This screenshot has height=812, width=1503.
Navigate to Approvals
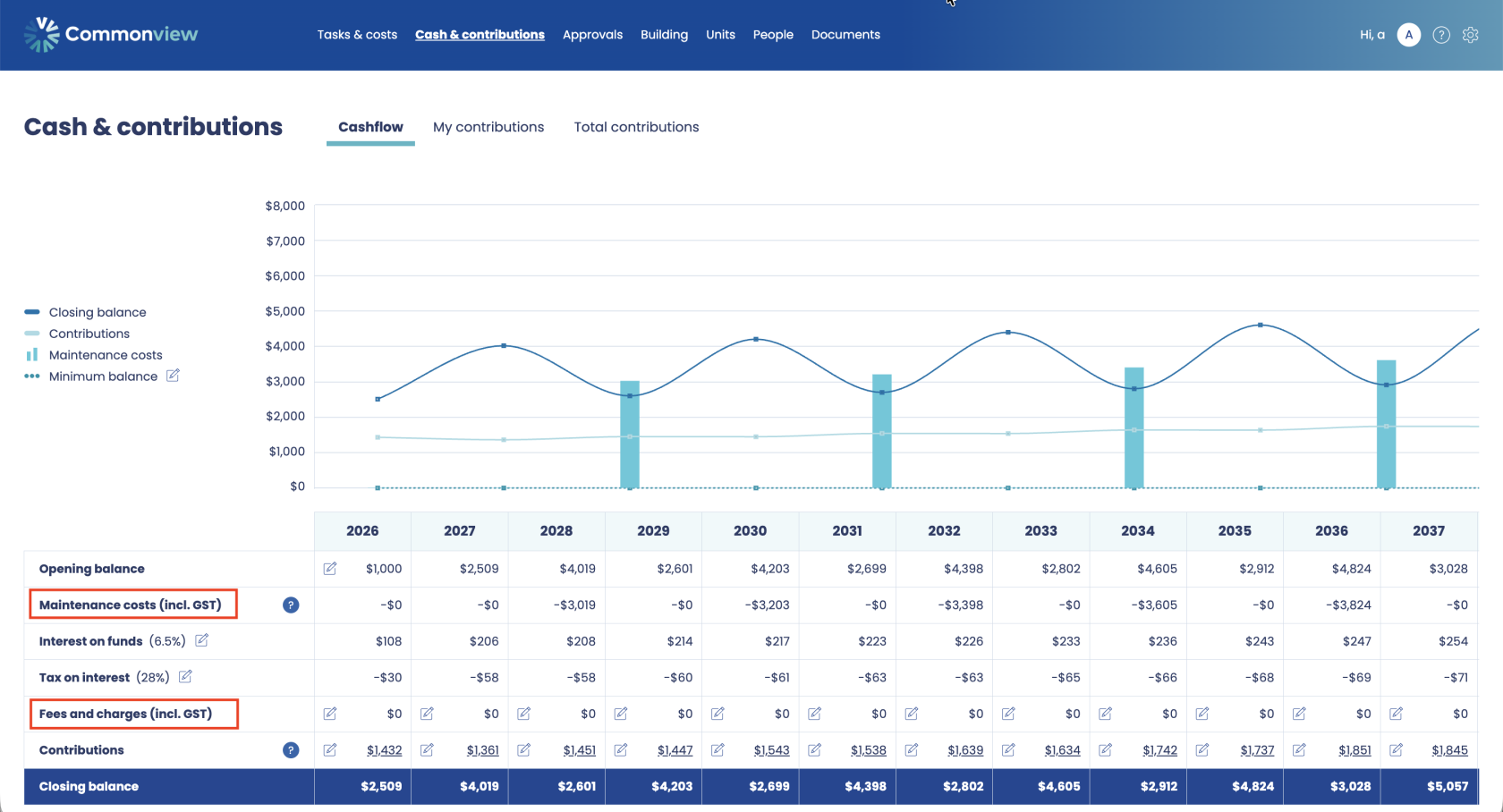pos(592,35)
